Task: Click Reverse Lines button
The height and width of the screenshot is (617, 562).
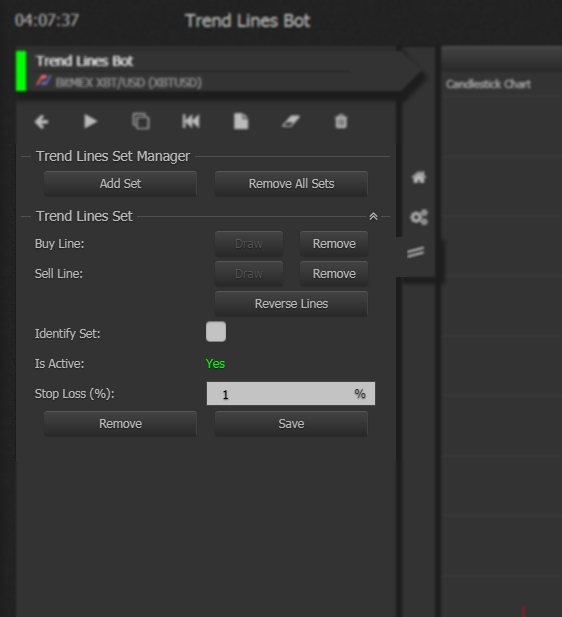Action: (291, 304)
